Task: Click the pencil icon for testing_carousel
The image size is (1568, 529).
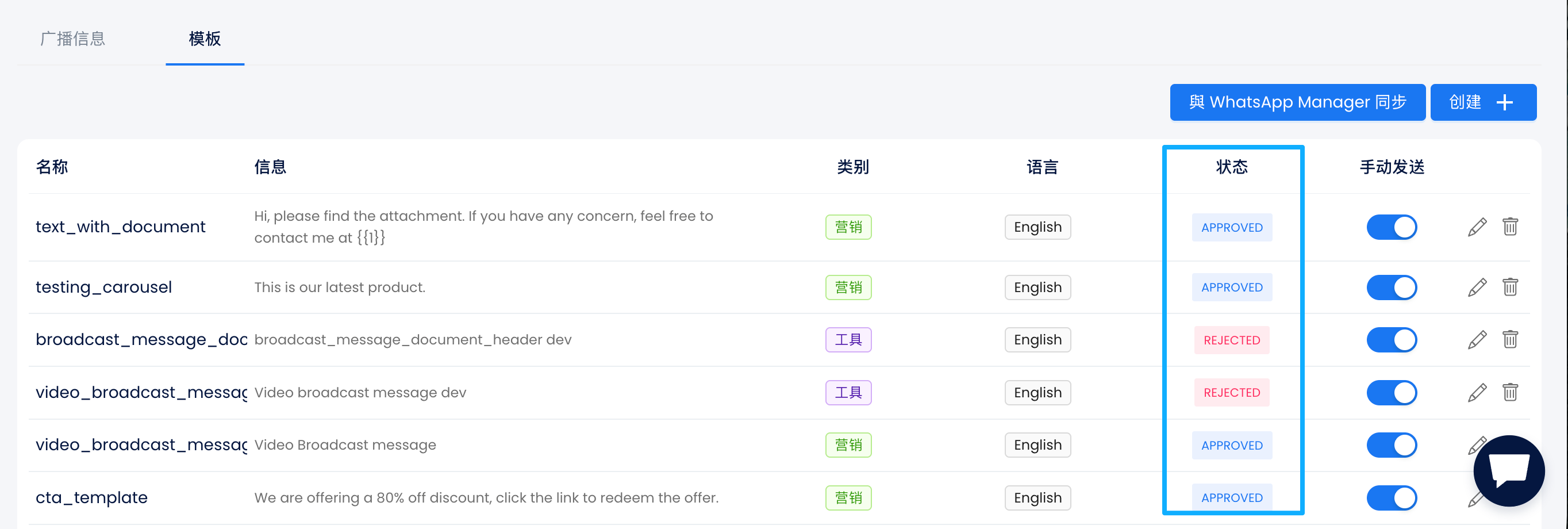Action: tap(1477, 287)
